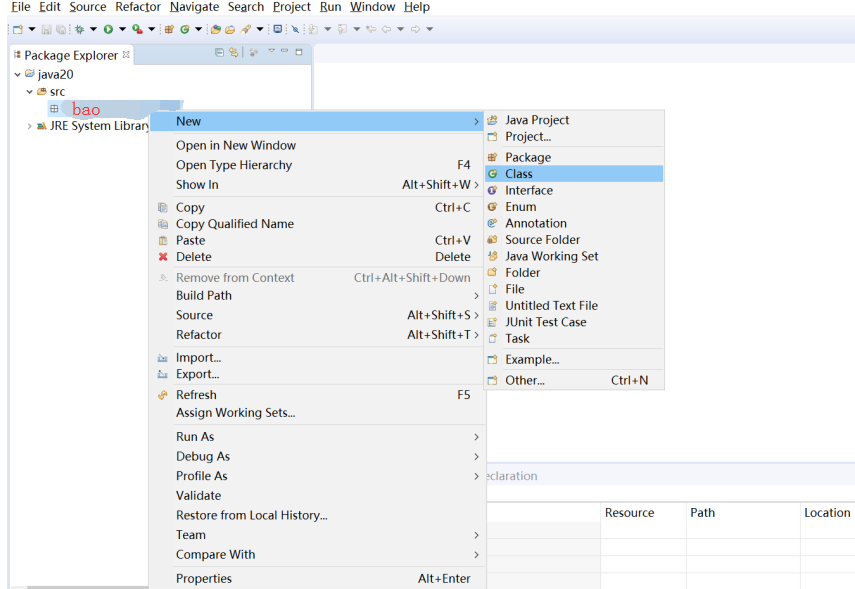Click the Resource column header

[x=643, y=513]
